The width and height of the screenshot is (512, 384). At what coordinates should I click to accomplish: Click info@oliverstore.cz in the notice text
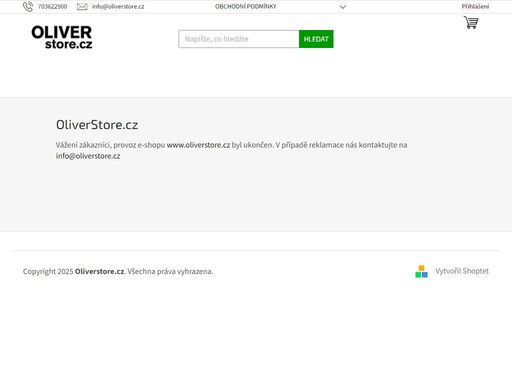point(88,156)
